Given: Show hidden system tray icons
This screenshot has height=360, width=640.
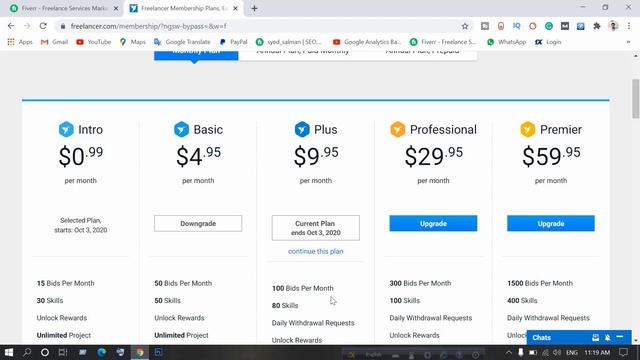Looking at the screenshot, I should [509, 352].
